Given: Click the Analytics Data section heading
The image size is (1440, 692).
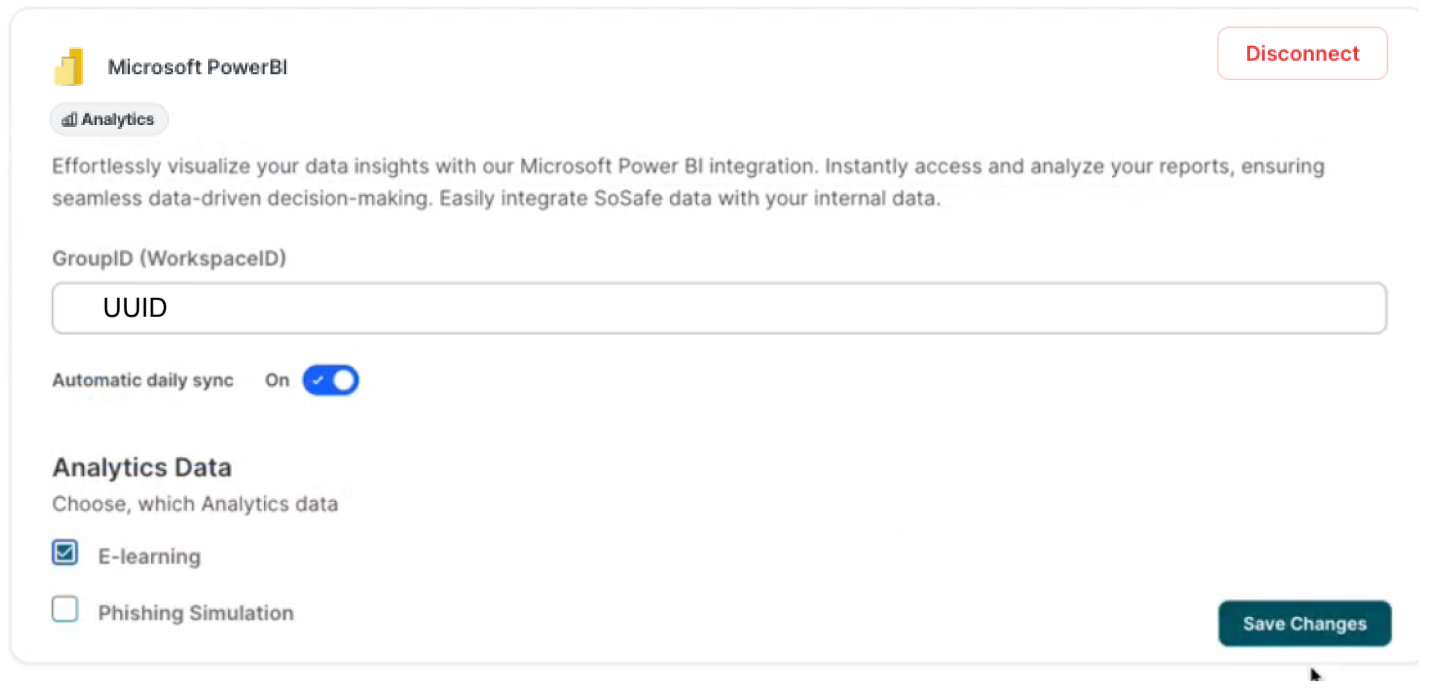Looking at the screenshot, I should 142,467.
